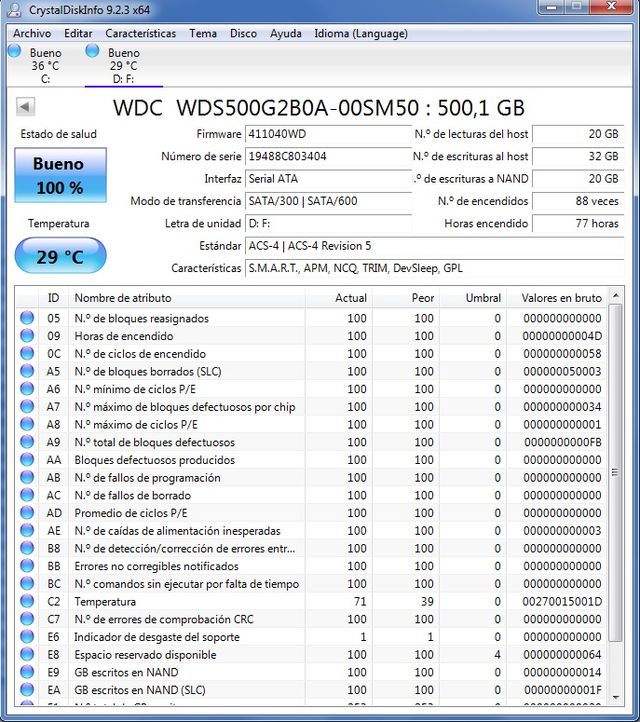Image resolution: width=640 pixels, height=722 pixels.
Task: Click the CrystalDiskInfo title bar app icon
Action: coord(15,10)
